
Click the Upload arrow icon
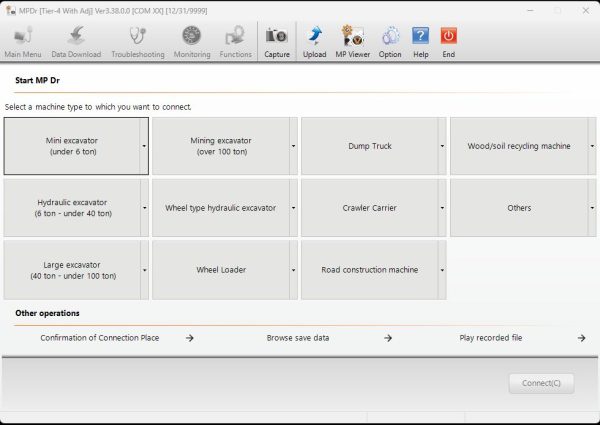click(315, 41)
